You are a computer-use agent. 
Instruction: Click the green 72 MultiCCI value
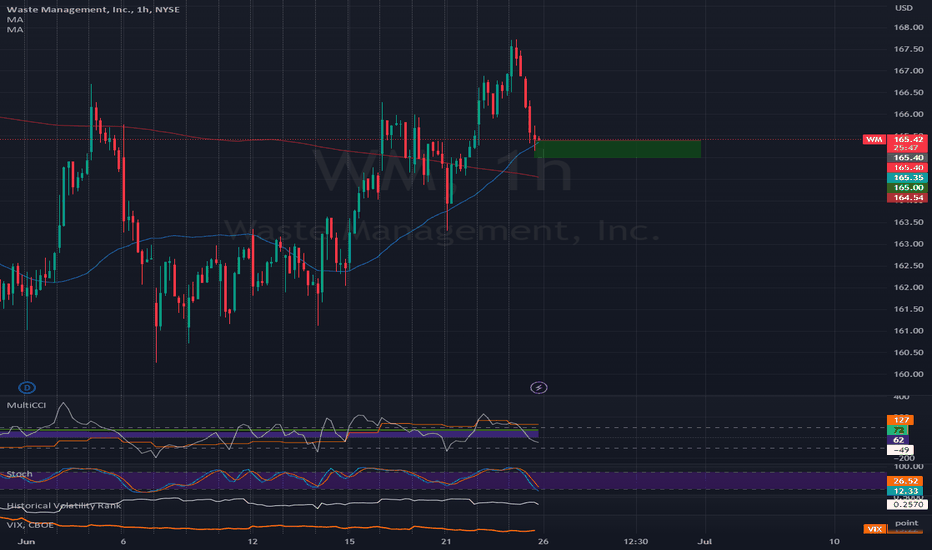tap(898, 430)
